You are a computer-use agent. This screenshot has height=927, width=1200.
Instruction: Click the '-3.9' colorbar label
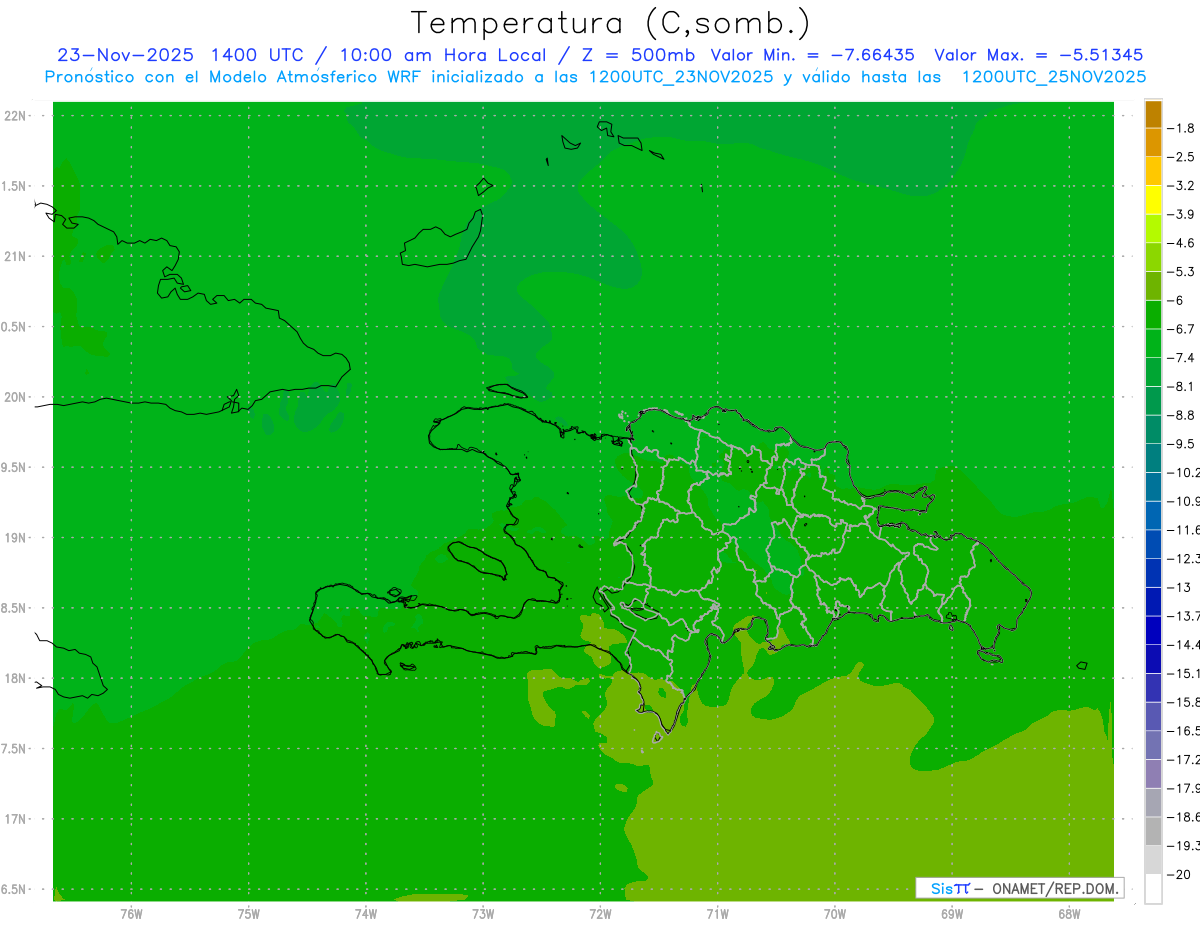(x=1182, y=214)
